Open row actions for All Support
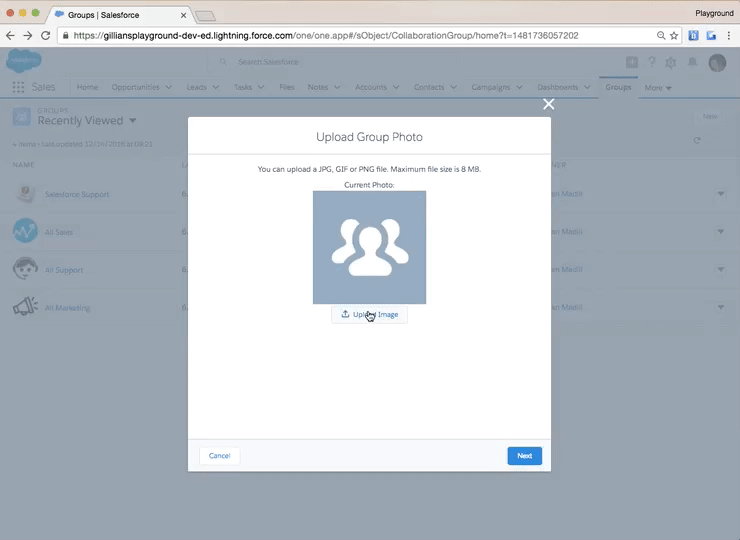Image resolution: width=740 pixels, height=540 pixels. 720,269
